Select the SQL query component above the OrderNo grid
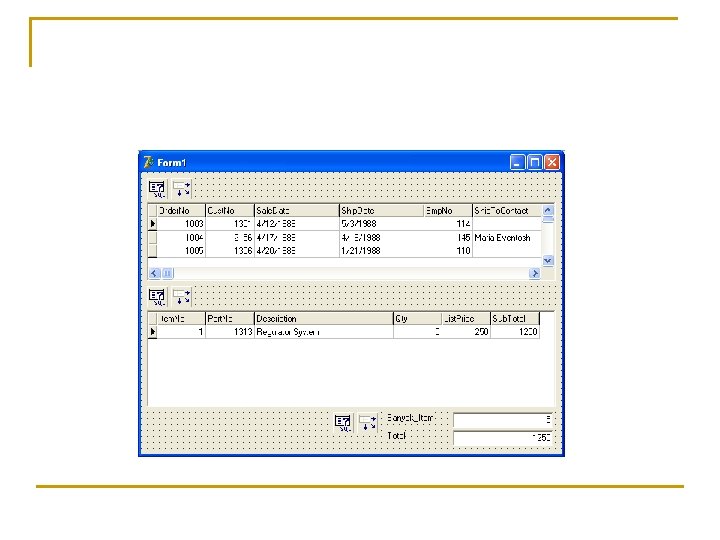 (157, 189)
